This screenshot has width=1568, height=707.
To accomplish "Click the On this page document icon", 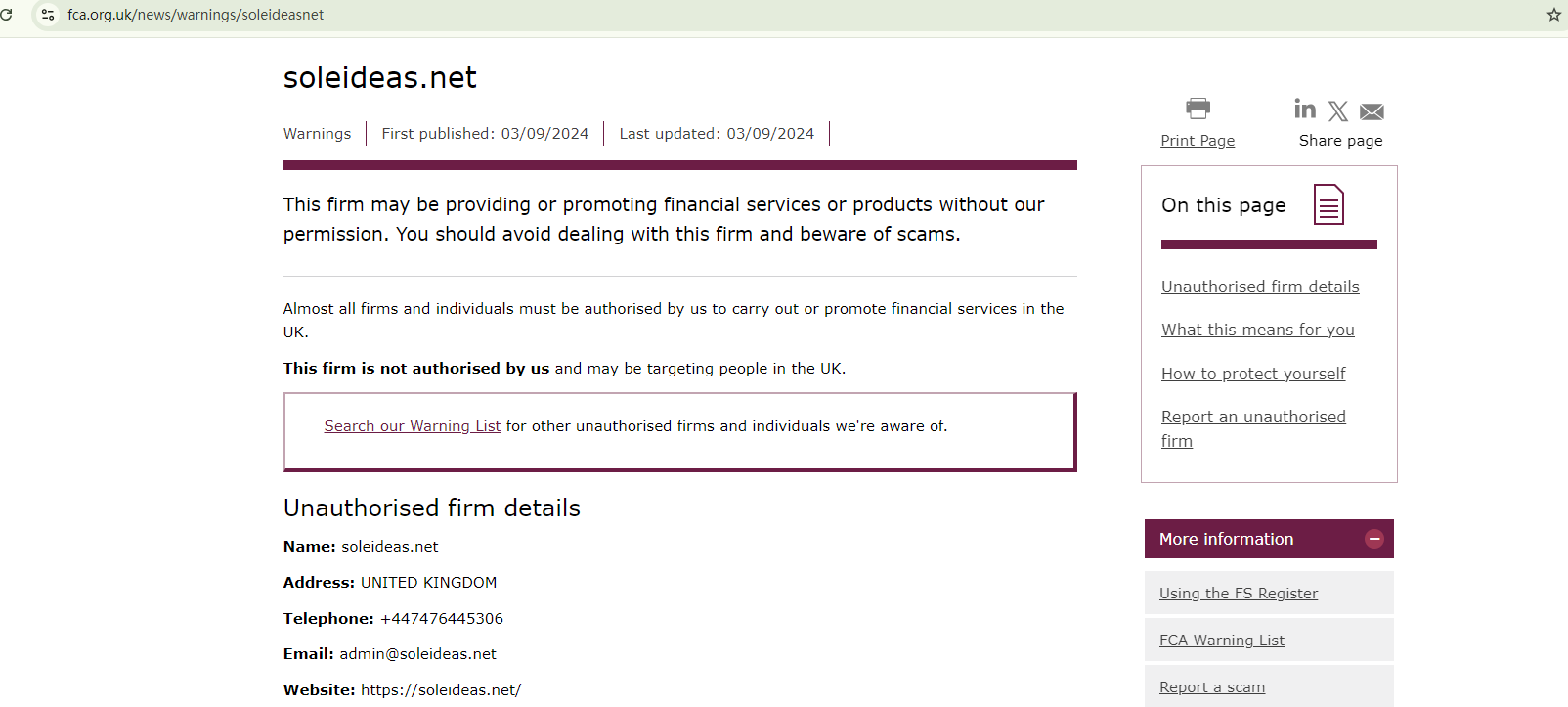I will point(1328,204).
